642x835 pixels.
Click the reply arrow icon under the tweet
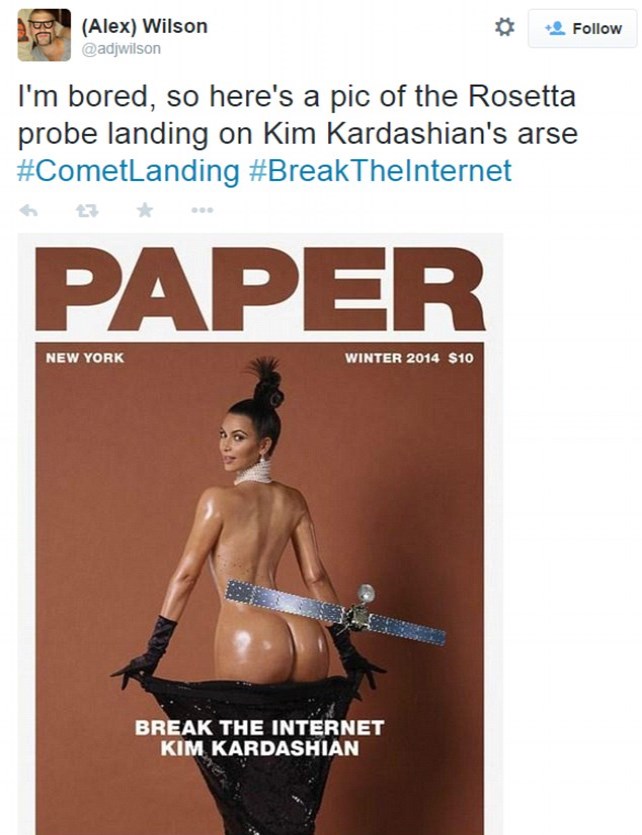point(28,210)
